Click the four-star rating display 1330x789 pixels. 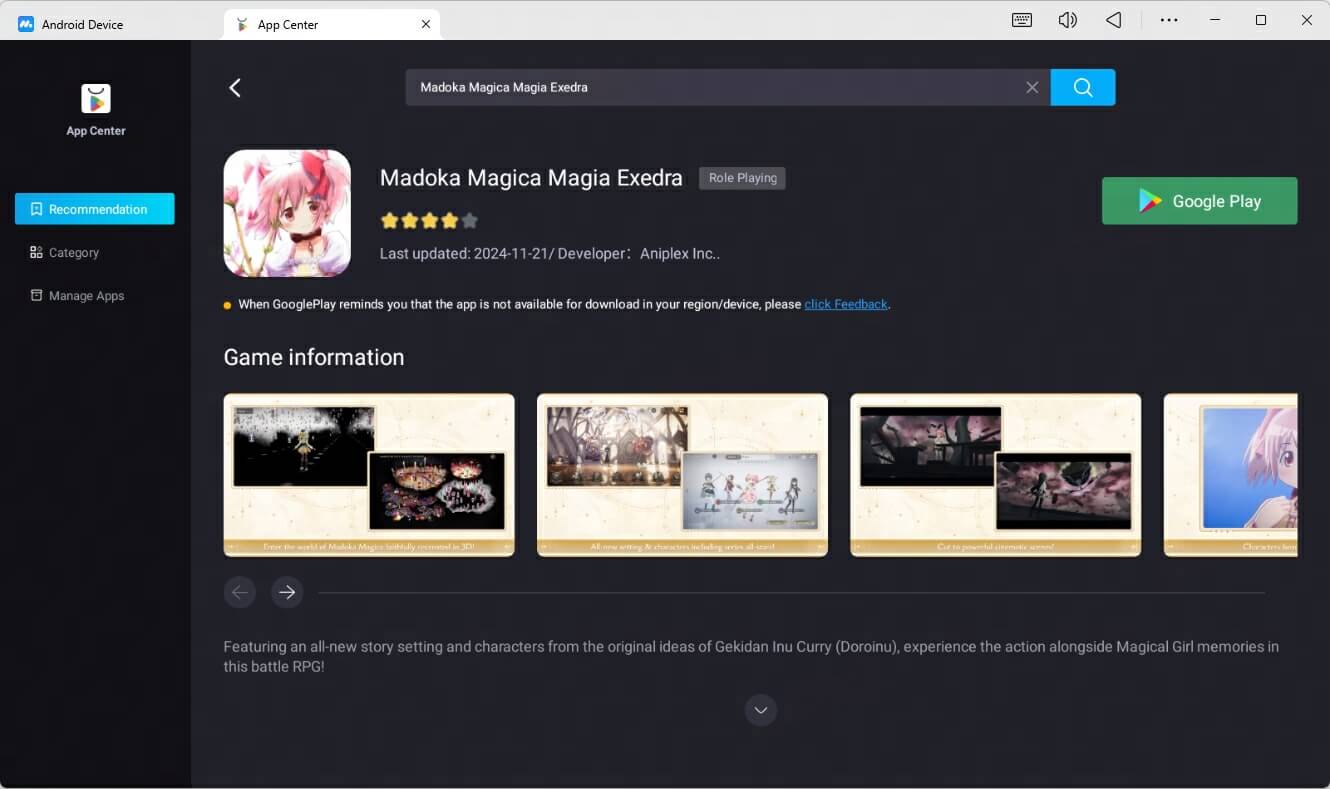pos(429,221)
